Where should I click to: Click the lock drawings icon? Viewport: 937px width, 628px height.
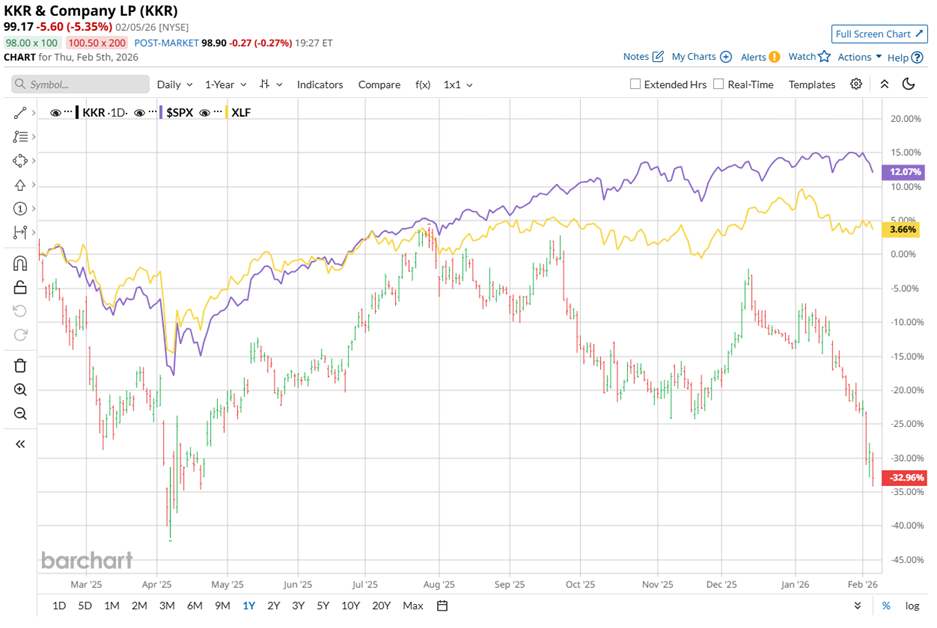tap(20, 287)
